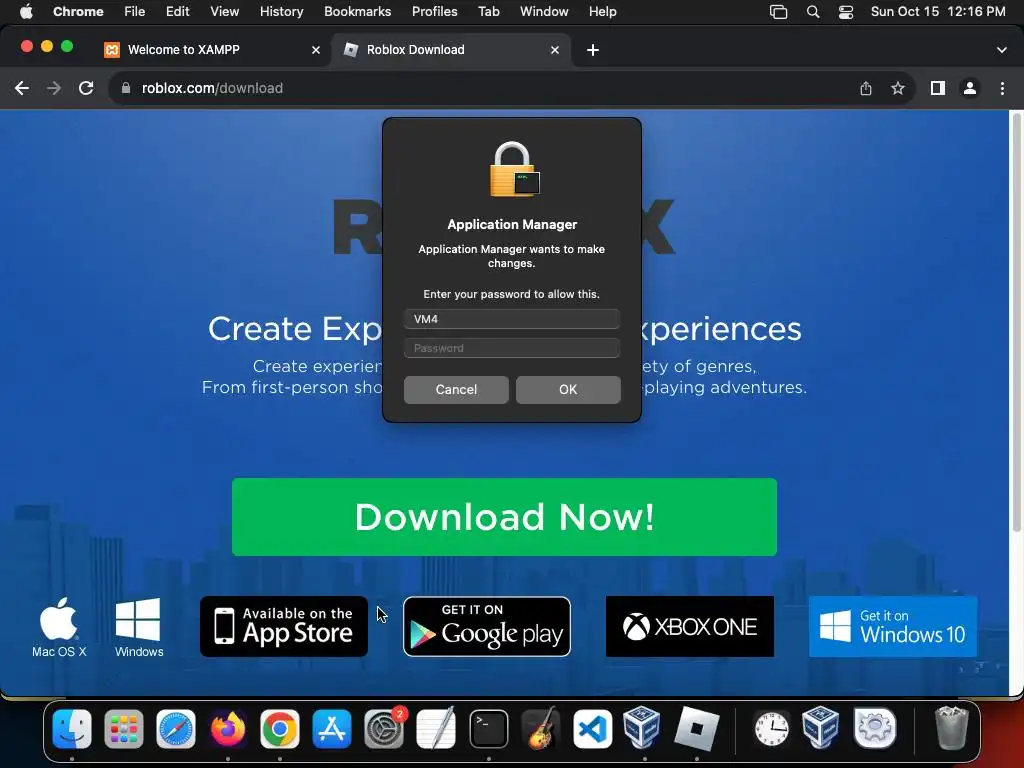The width and height of the screenshot is (1024, 768).
Task: Open Terminal from the Dock
Action: tap(488, 729)
